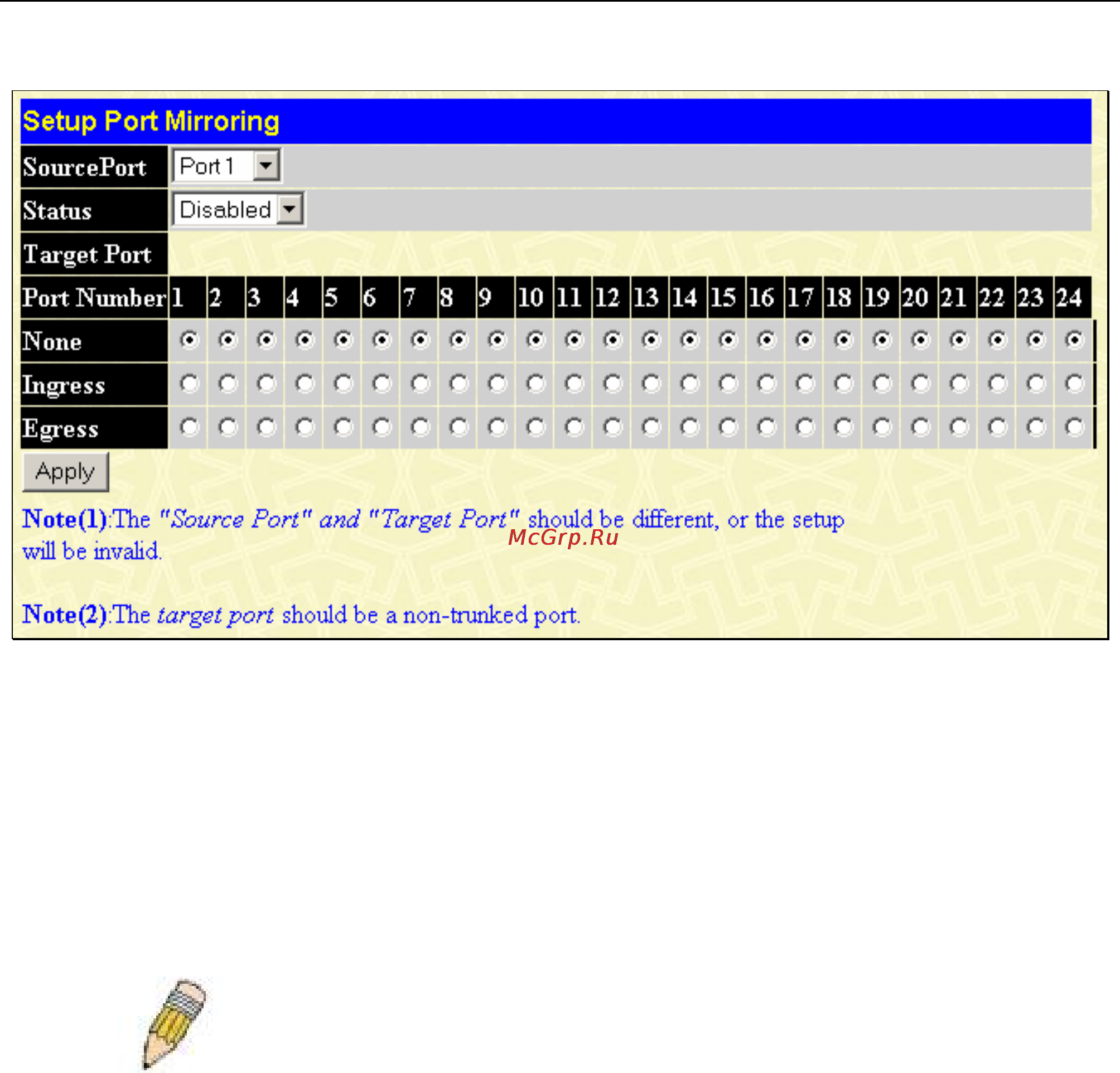1120x1073 pixels.
Task: Click the 'Port Number' header cell
Action: pyautogui.click(x=94, y=298)
